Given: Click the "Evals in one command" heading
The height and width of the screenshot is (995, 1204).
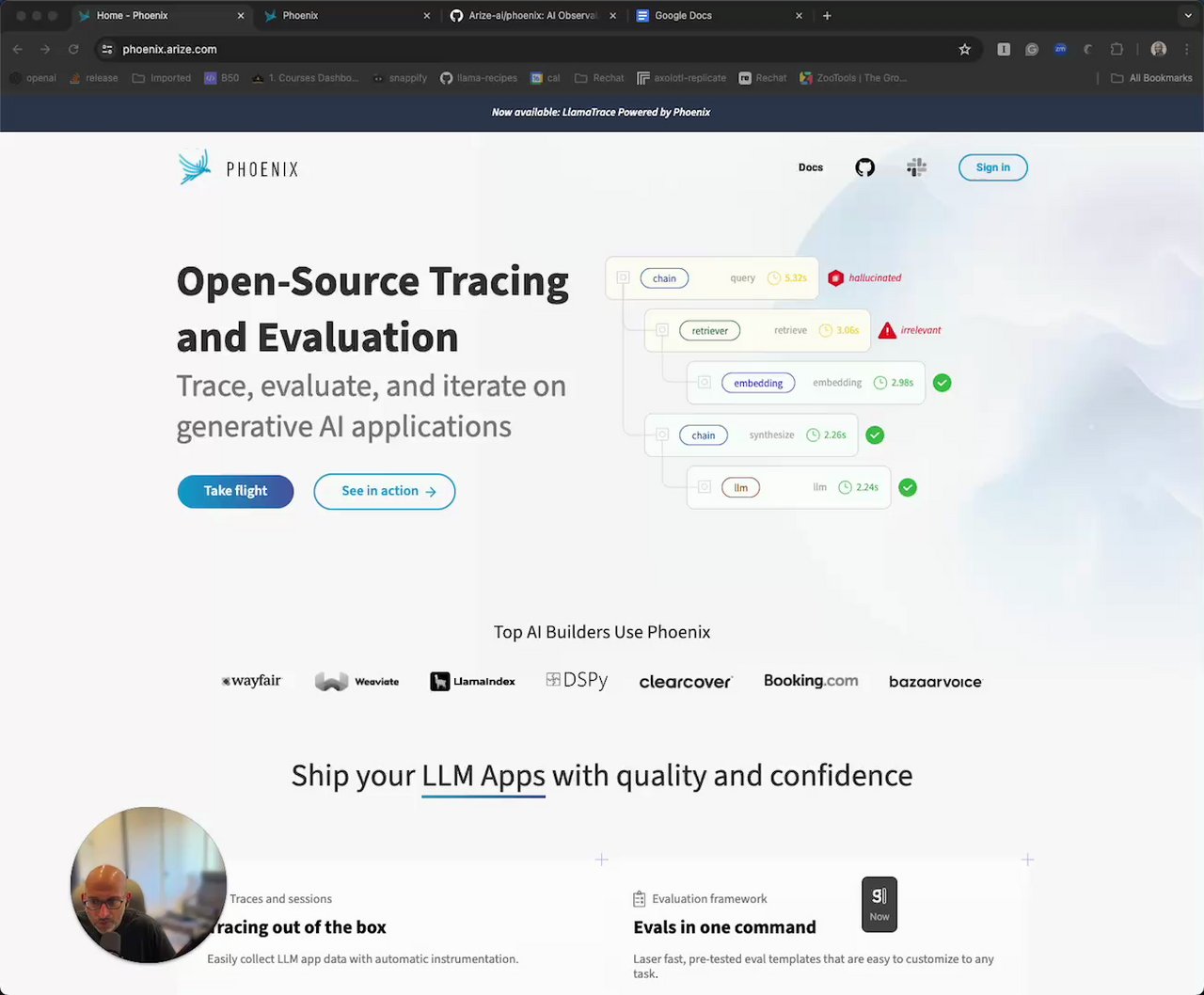Looking at the screenshot, I should [x=724, y=927].
